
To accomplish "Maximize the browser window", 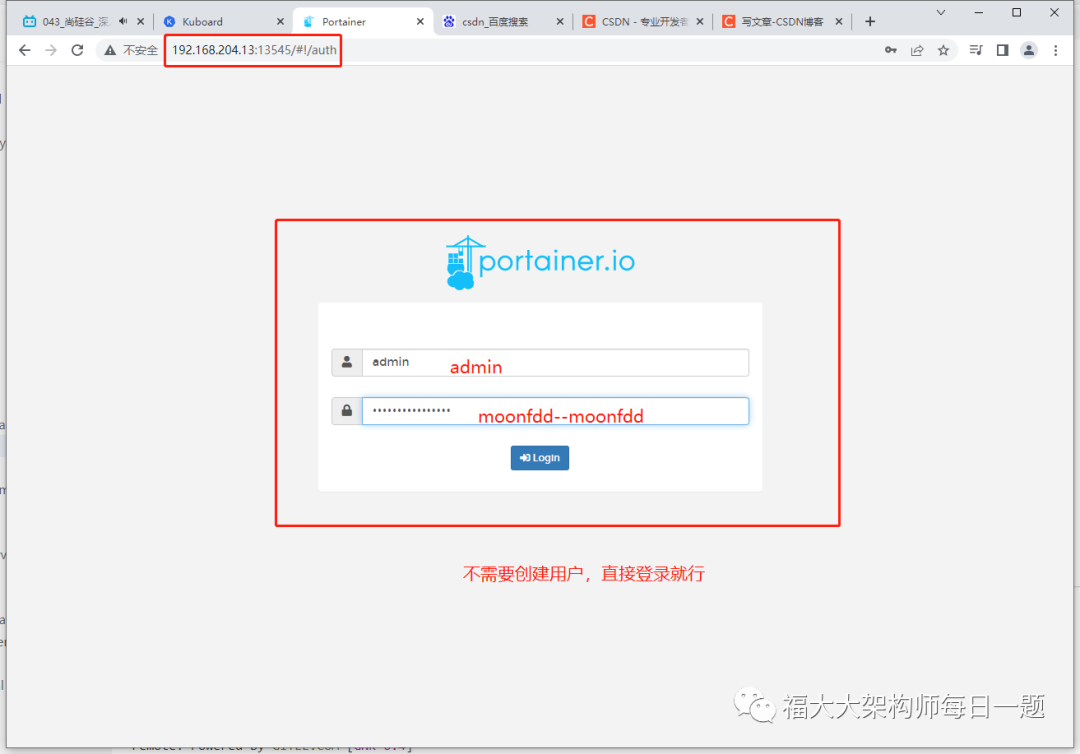I will 1017,12.
